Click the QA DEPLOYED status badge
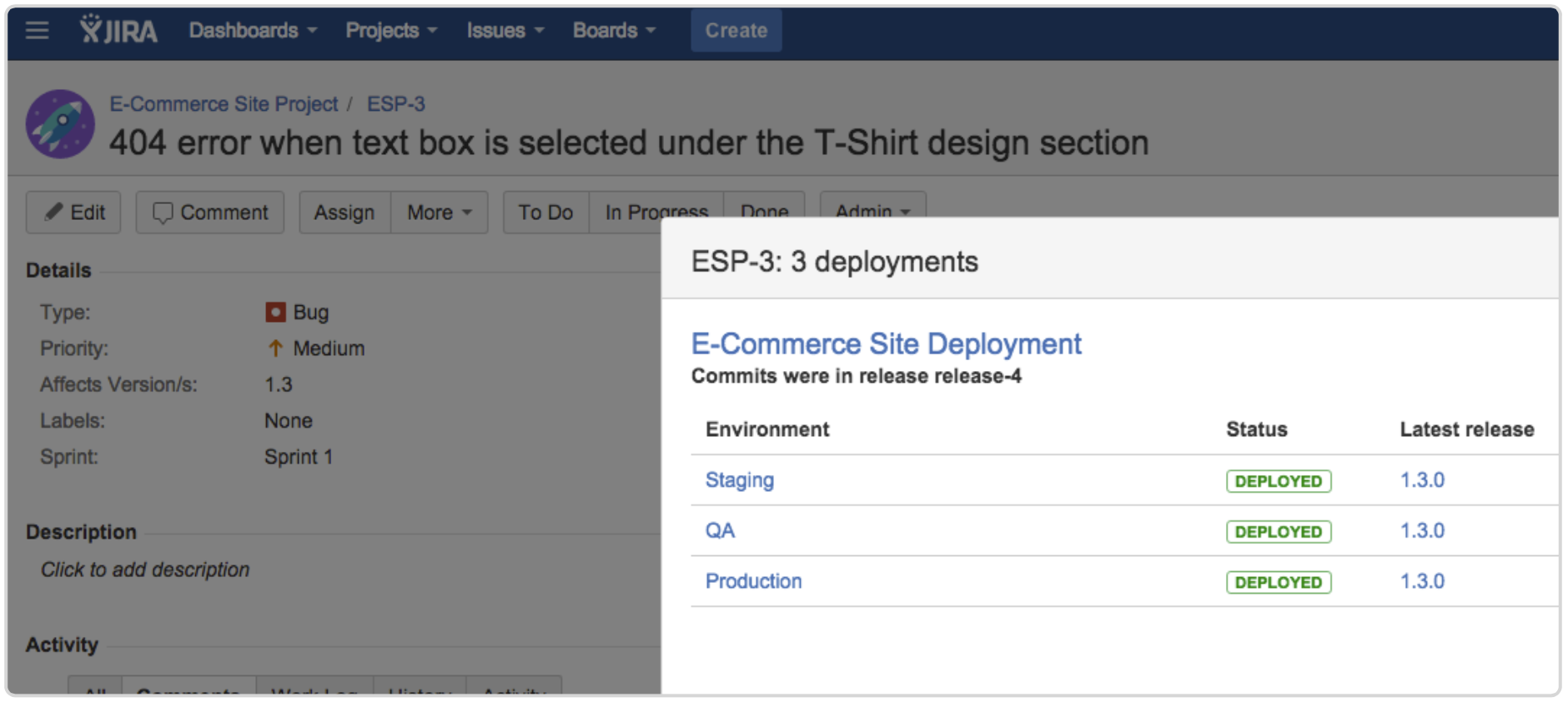The image size is (1568, 702). point(1279,532)
